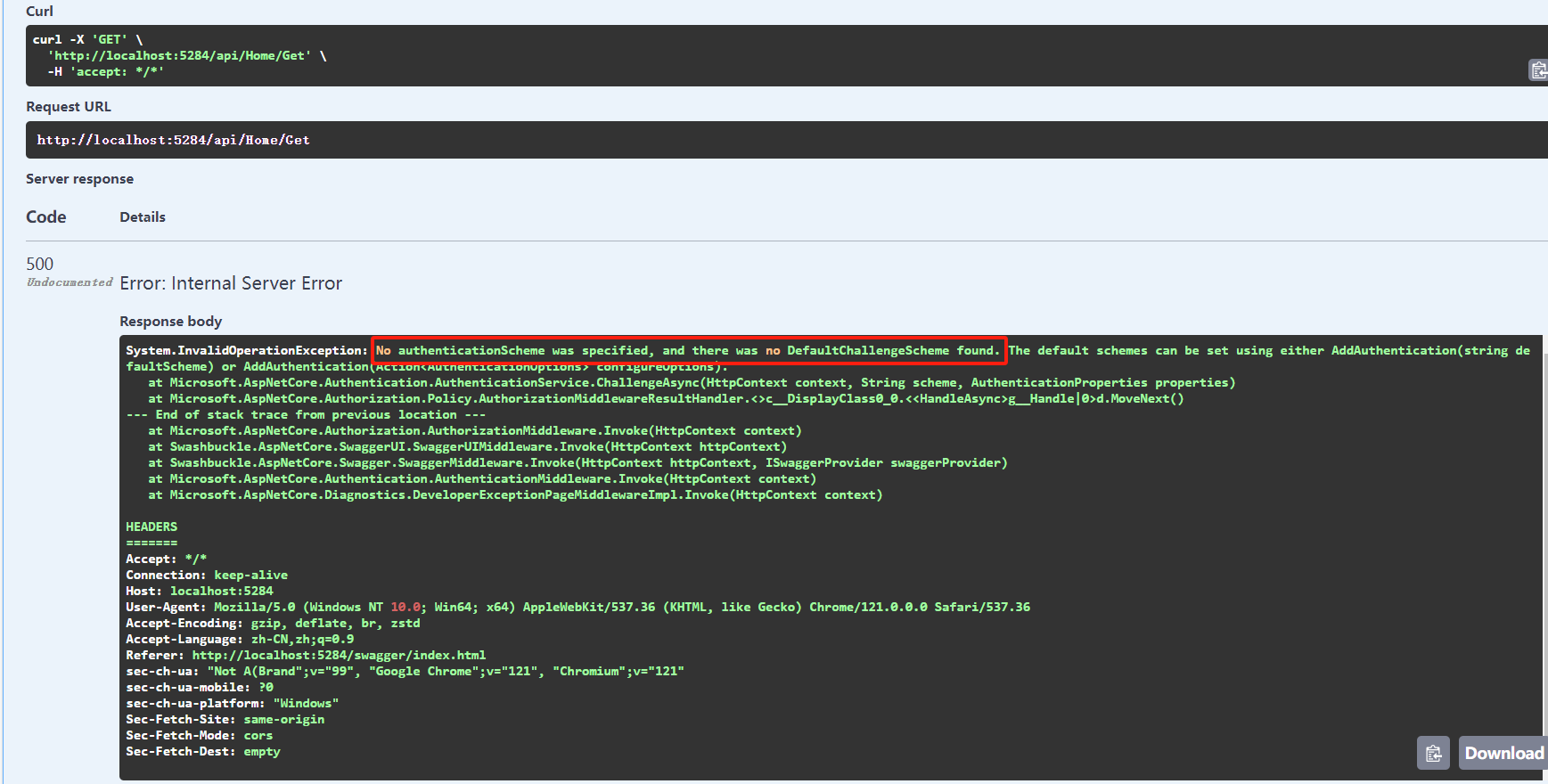Click the 'Host: localhost:5284' header line
Screen dimensions: 1548x784
coord(200,591)
